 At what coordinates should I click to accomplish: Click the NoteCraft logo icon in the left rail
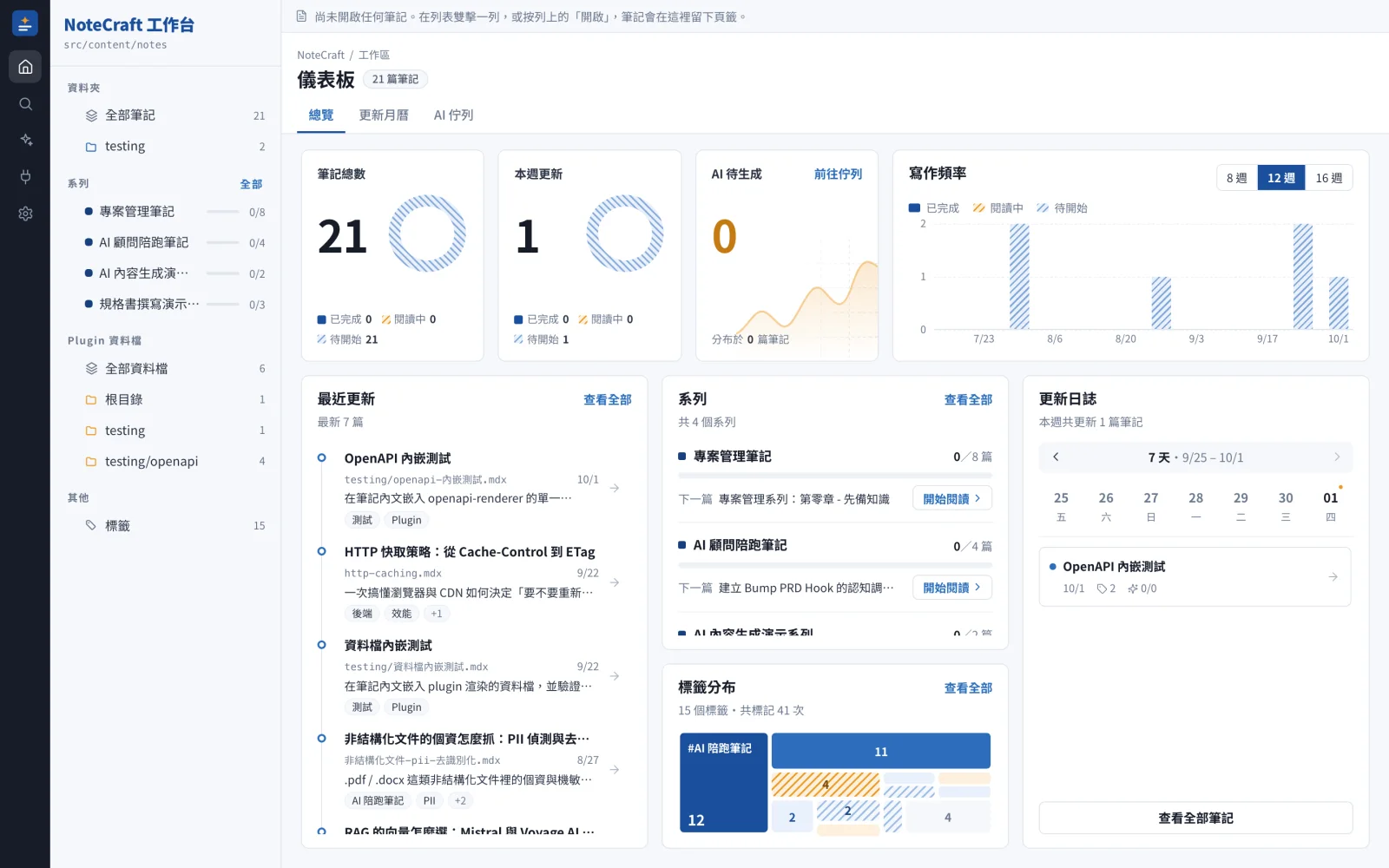click(25, 23)
